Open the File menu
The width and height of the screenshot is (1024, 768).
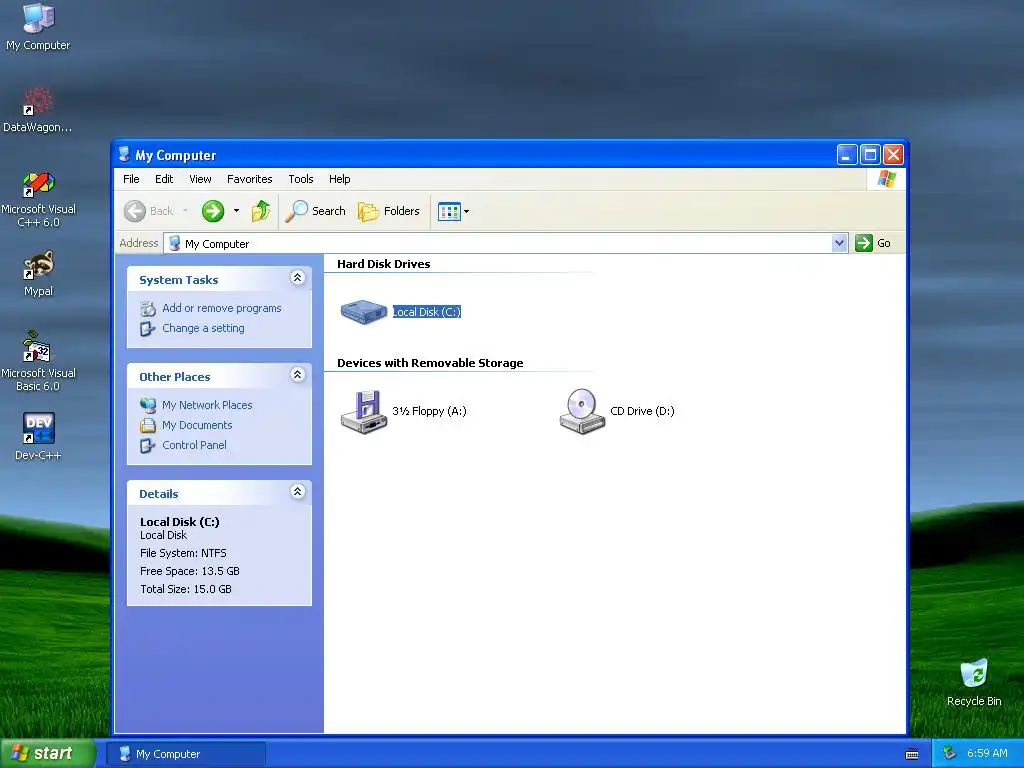point(131,179)
